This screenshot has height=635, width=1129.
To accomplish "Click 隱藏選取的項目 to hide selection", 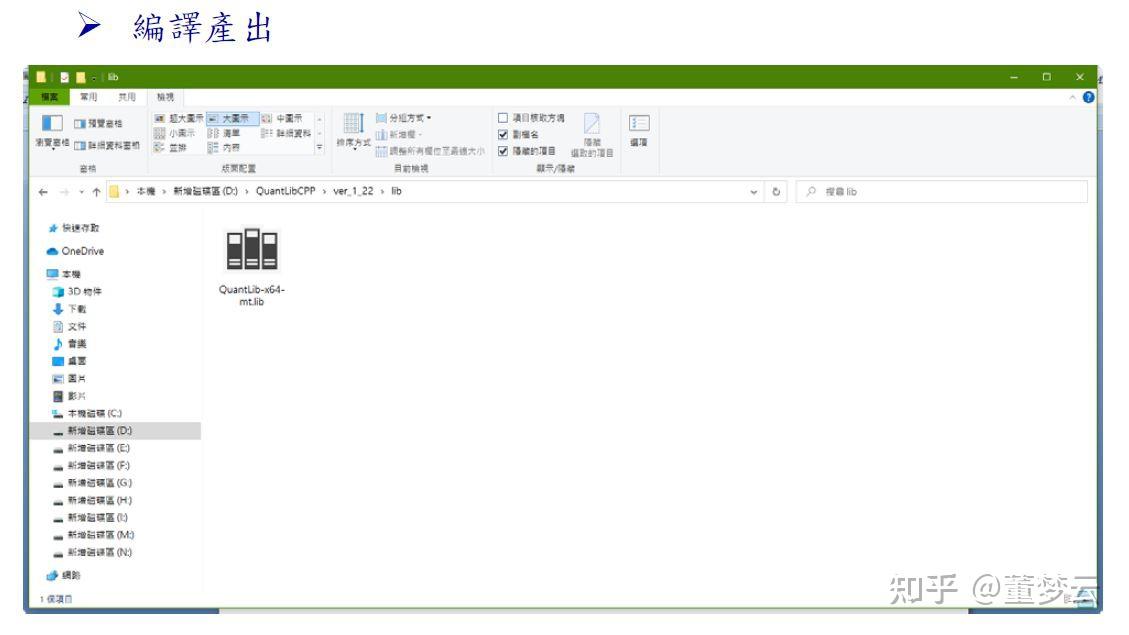I will pos(591,130).
